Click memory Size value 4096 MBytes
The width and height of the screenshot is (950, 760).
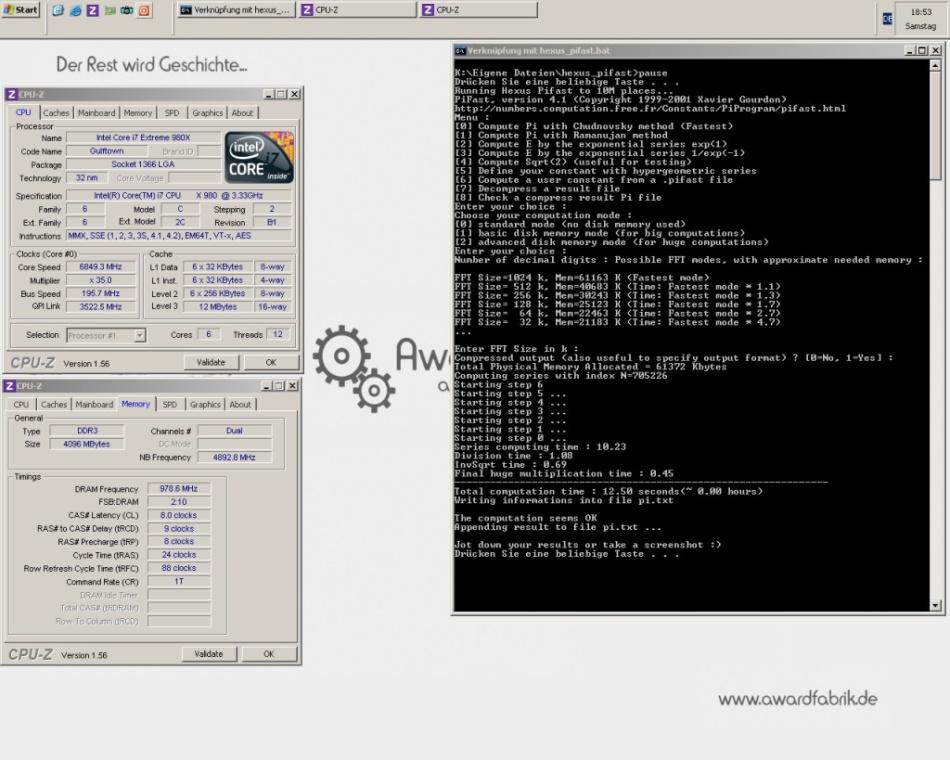(x=87, y=444)
